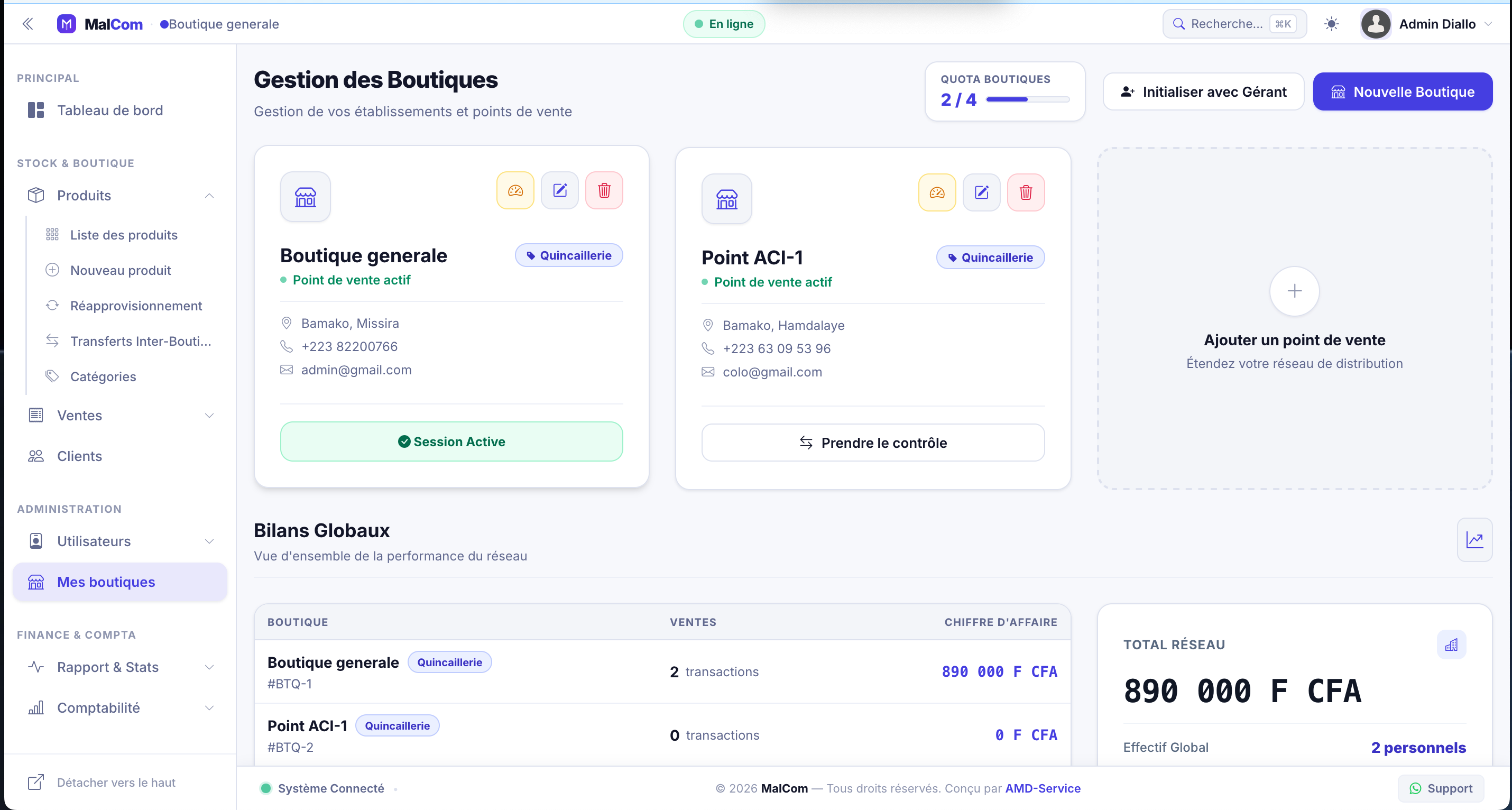Click Initialiser avec Gérant button
This screenshot has height=810, width=1512.
[1203, 91]
